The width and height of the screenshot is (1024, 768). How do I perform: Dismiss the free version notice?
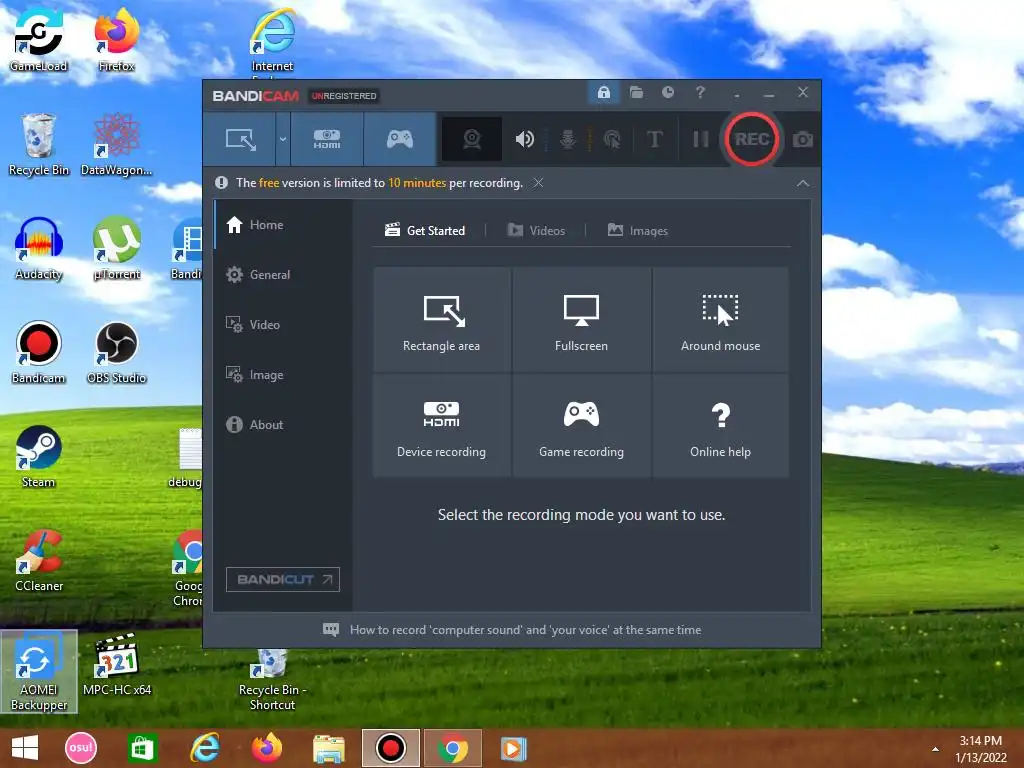coord(538,183)
